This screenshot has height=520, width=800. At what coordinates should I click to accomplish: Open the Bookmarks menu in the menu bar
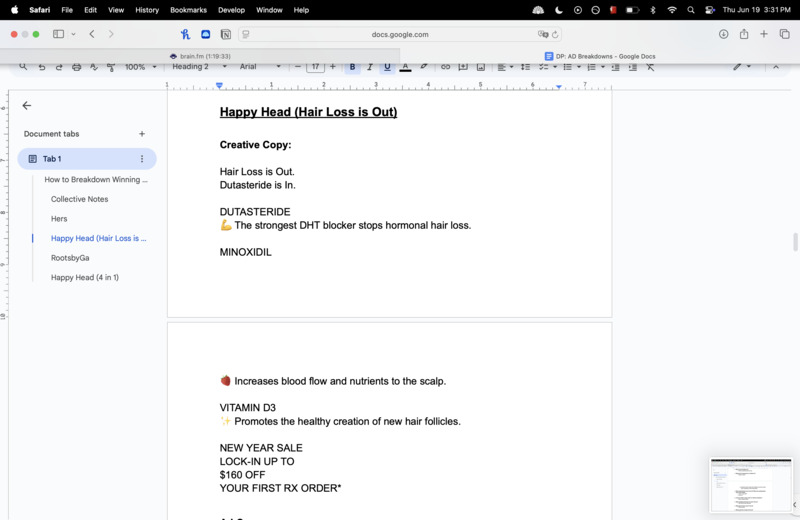(x=188, y=10)
